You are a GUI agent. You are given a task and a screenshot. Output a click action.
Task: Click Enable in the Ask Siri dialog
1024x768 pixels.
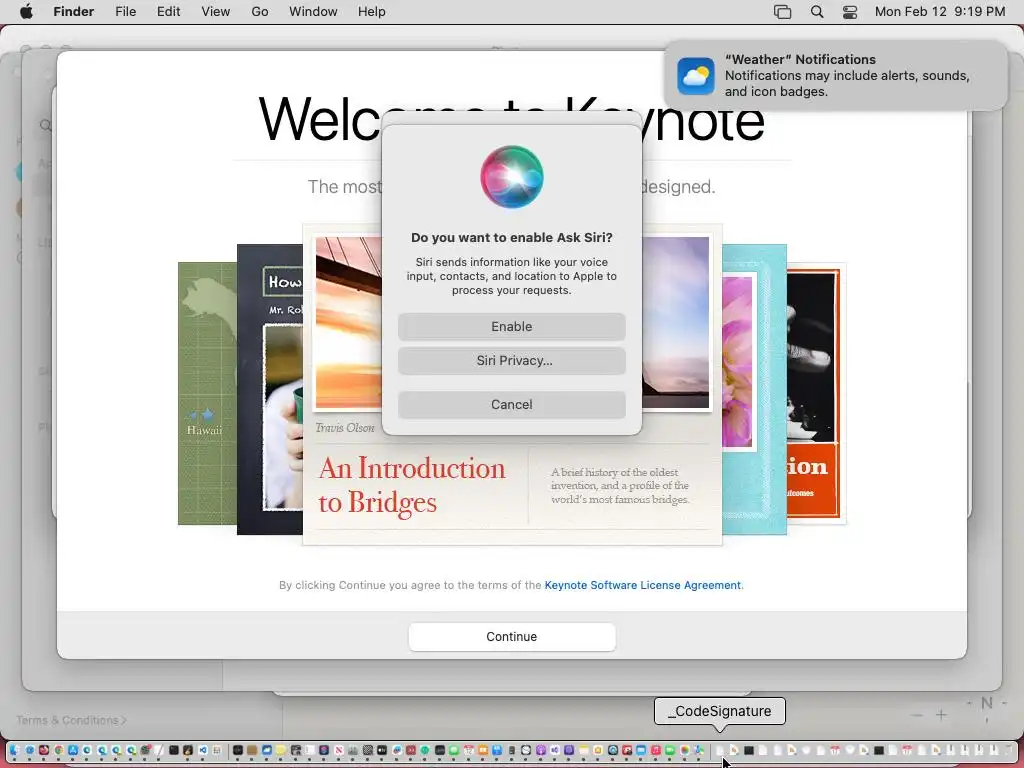(511, 327)
